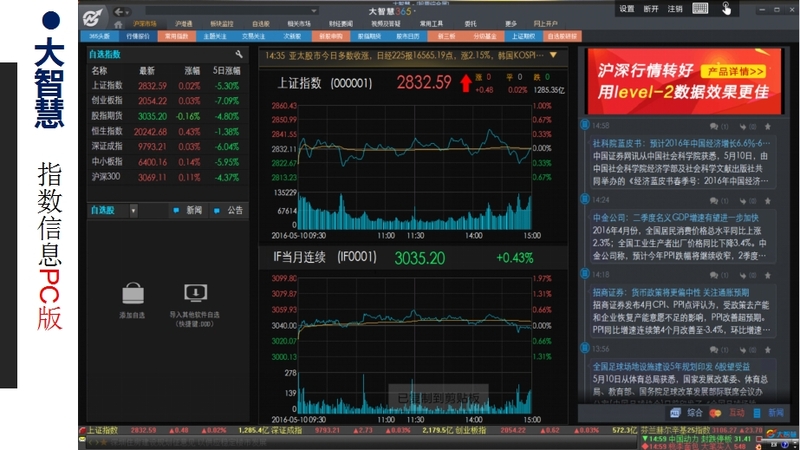This screenshot has width=800, height=450.
Task: Open the 更多 menu
Action: pos(511,23)
